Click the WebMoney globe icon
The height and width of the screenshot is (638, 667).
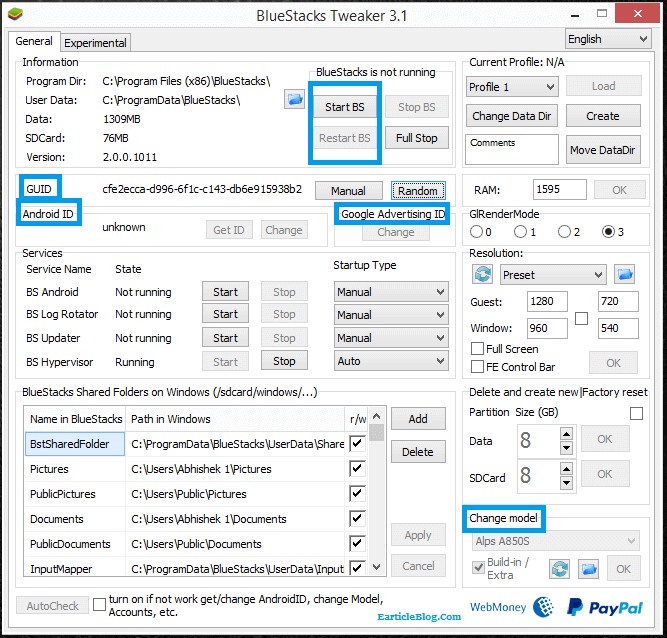(x=545, y=607)
